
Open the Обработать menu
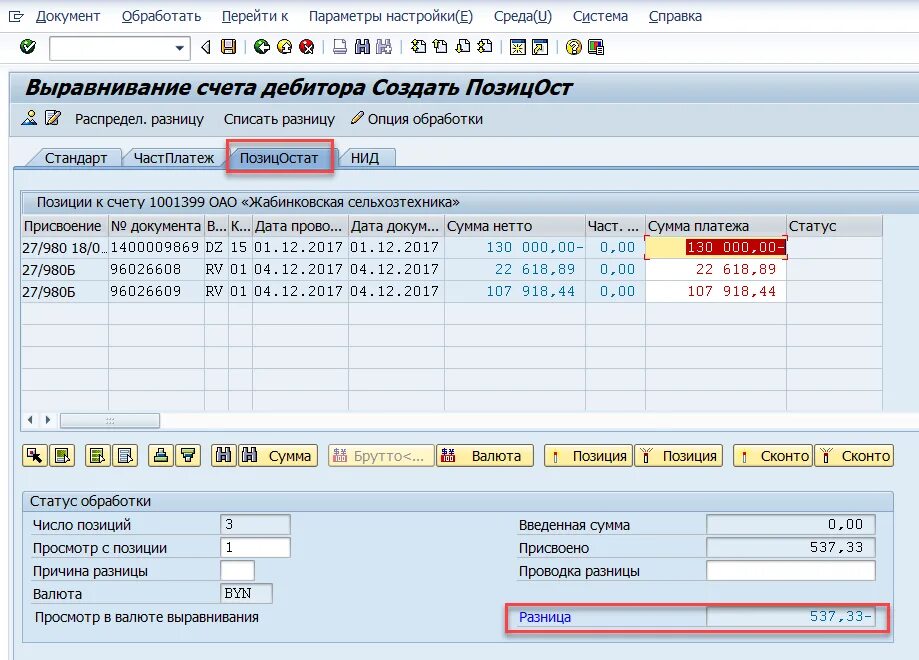(x=161, y=16)
